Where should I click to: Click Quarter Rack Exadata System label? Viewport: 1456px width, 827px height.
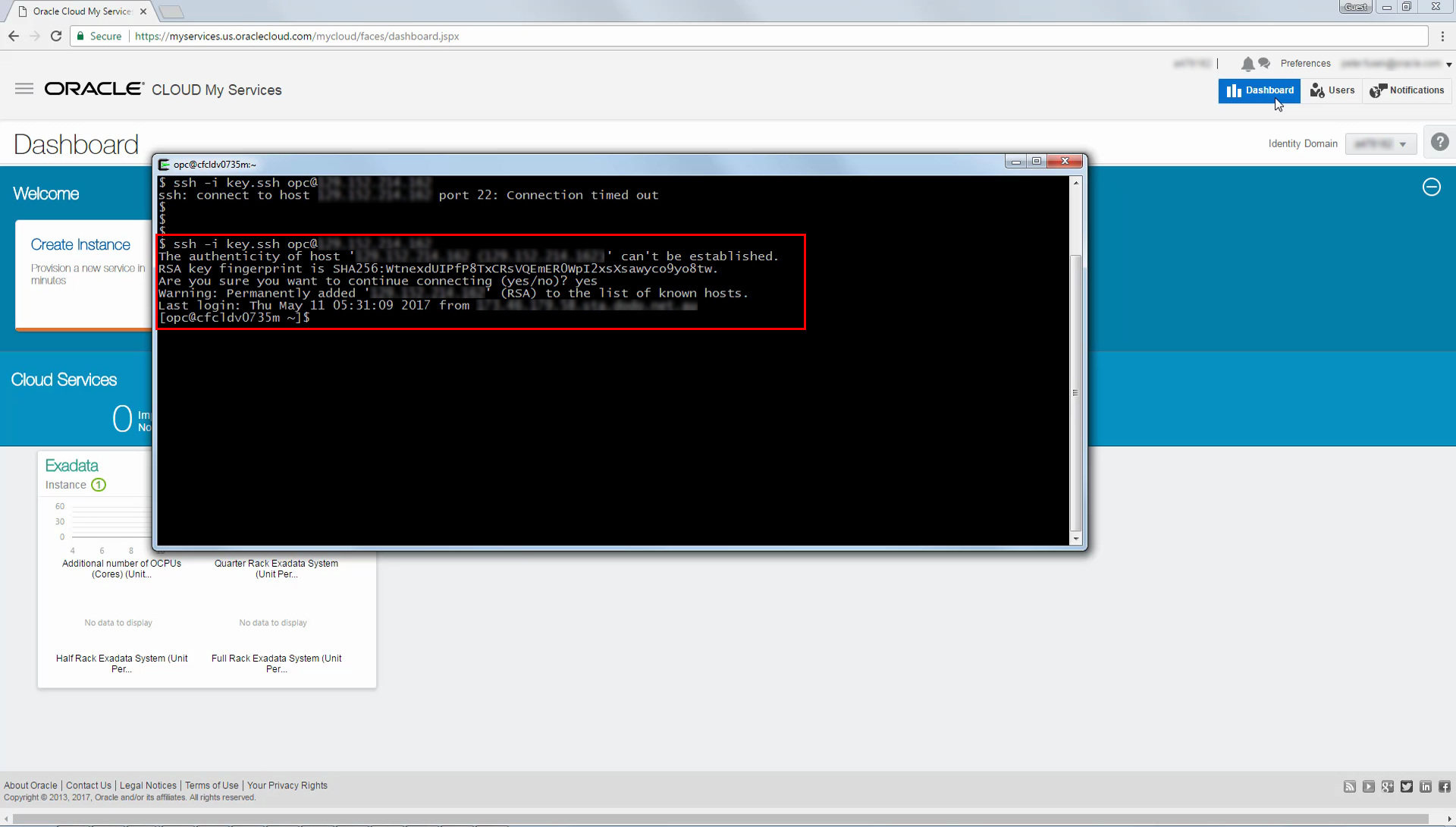(x=276, y=569)
